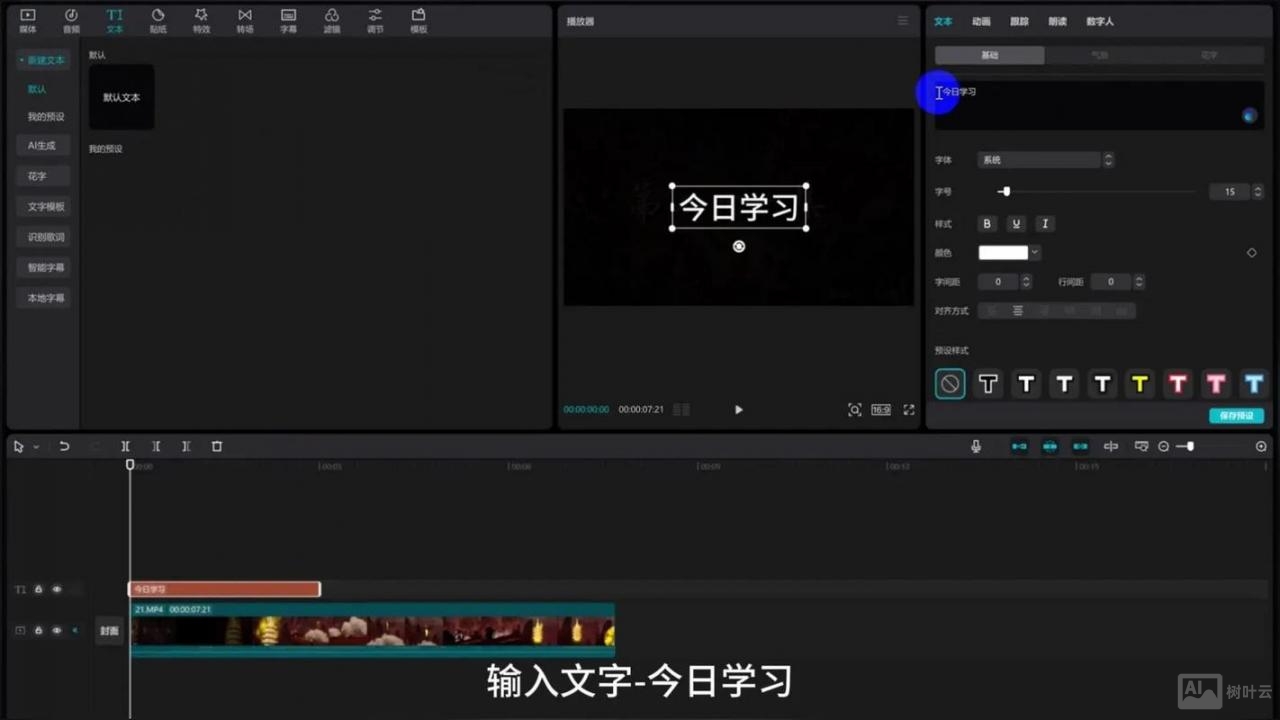This screenshot has height=720, width=1280.
Task: Open the 贴纸 (Sticker) panel
Action: click(x=158, y=21)
